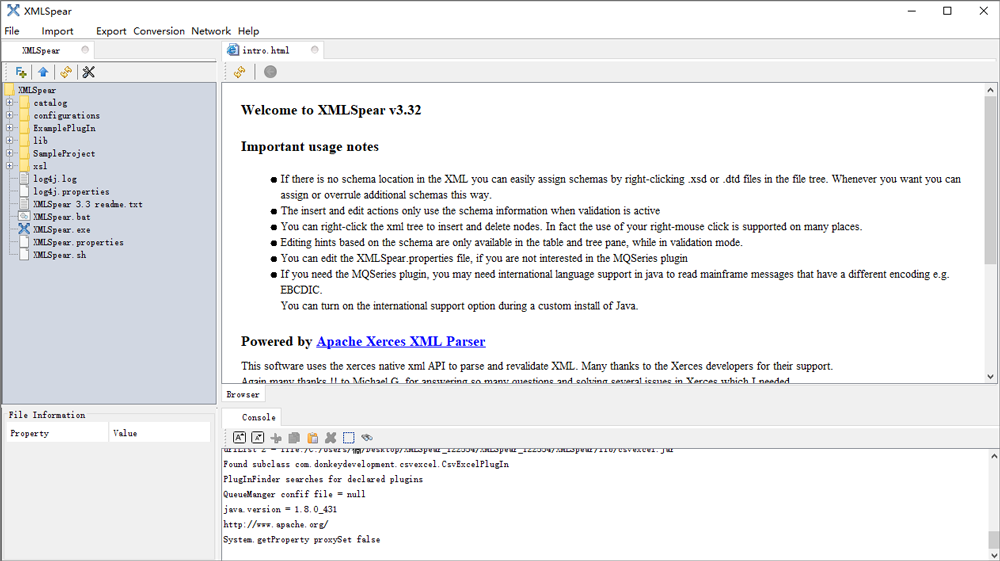Click the copy icon in console toolbar
This screenshot has height=561, width=1000.
pos(294,438)
